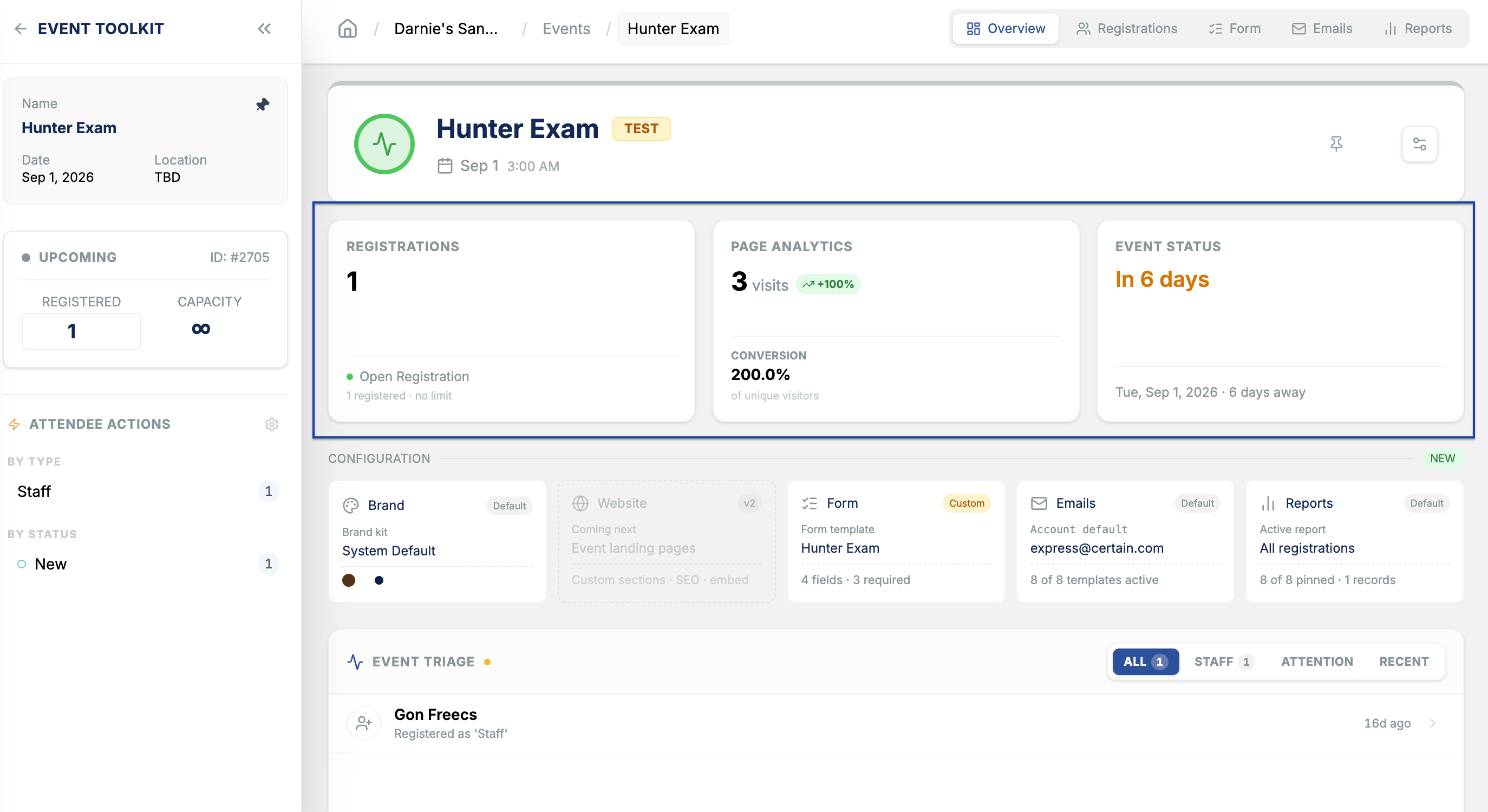Collapse the sidebar with the double chevron
The image size is (1488, 812).
point(265,28)
